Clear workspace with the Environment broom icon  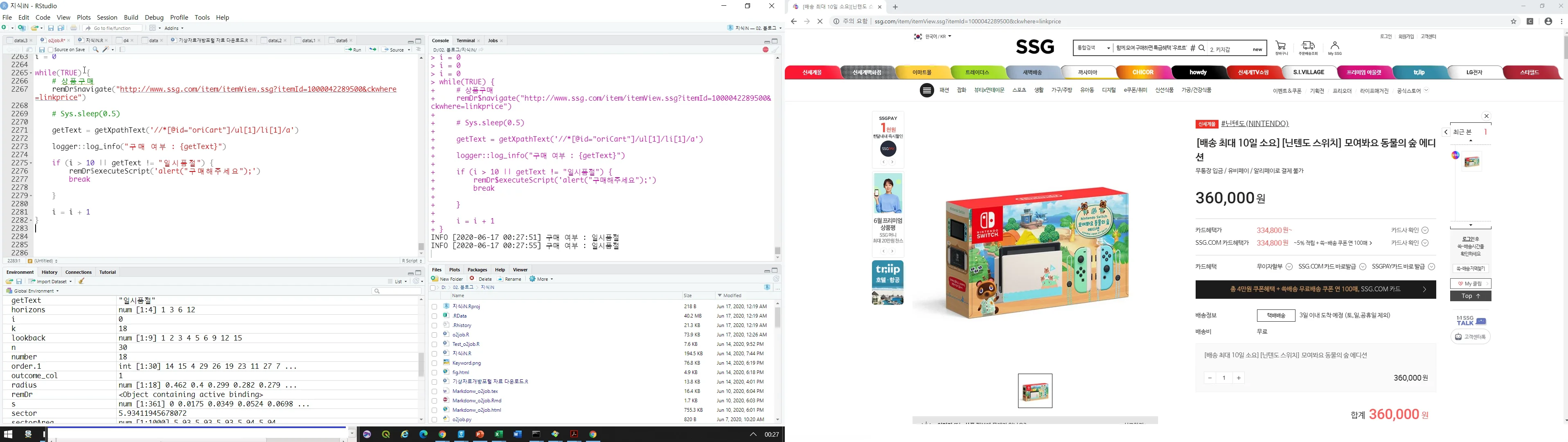(x=81, y=282)
